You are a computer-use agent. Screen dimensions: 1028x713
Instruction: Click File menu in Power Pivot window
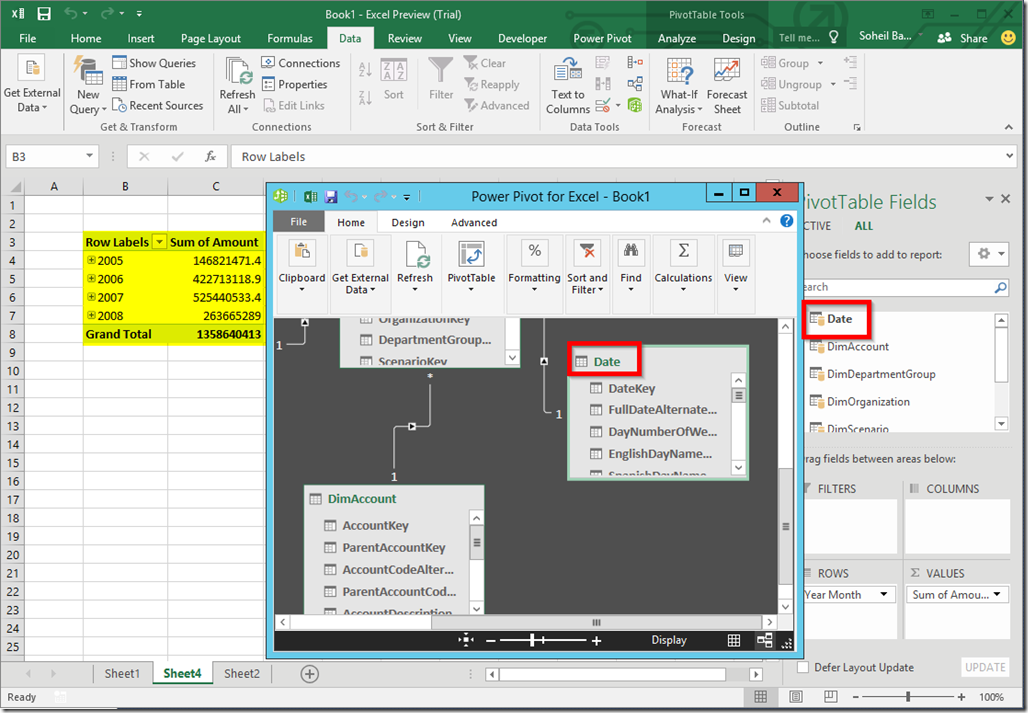point(298,222)
